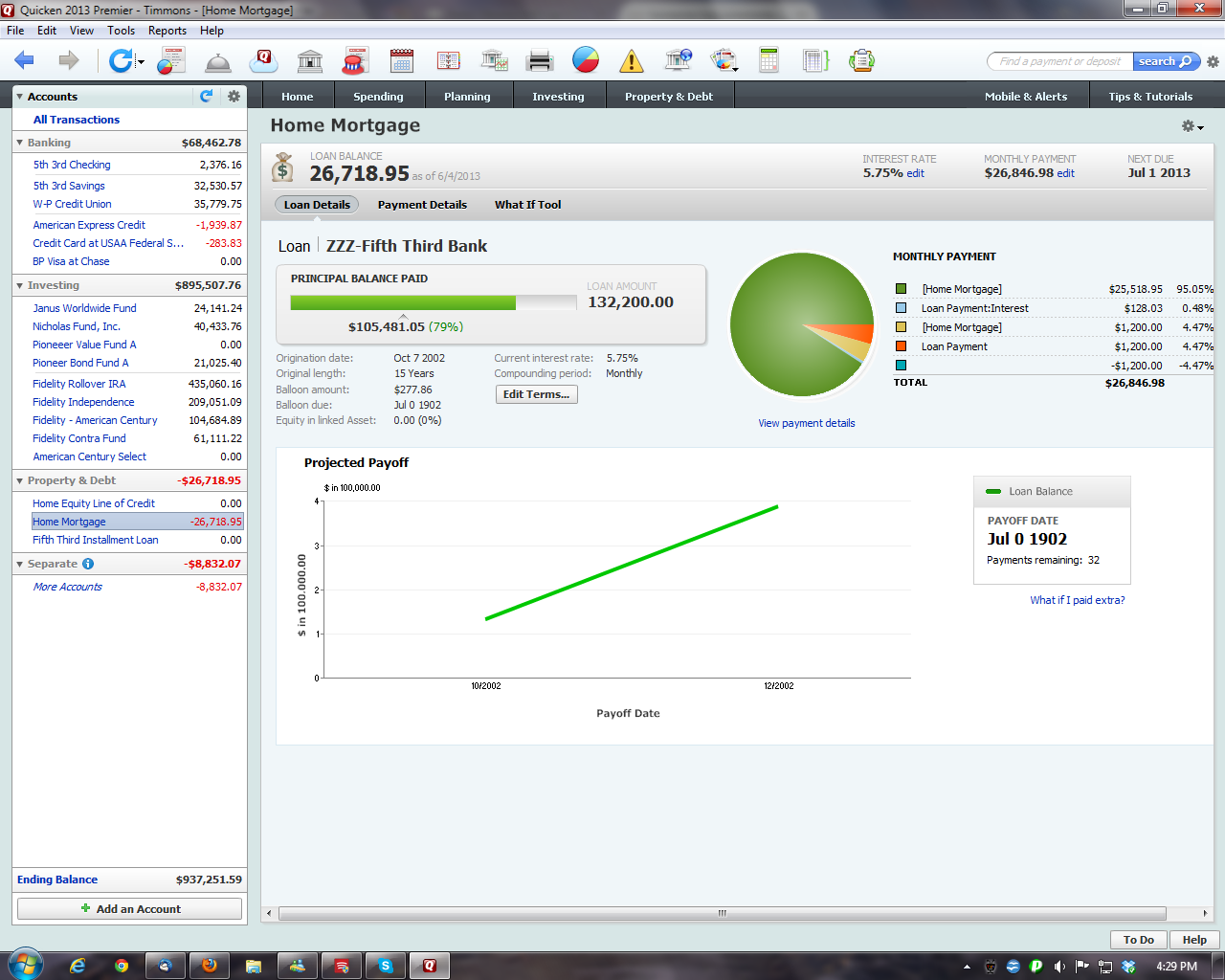Image resolution: width=1225 pixels, height=980 pixels.
Task: Open the round pie chart toolbar icon
Action: (586, 60)
